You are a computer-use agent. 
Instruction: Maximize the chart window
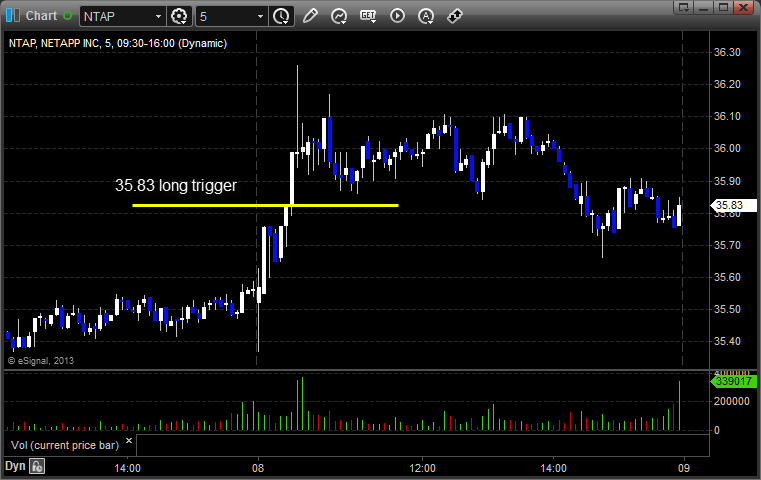(x=723, y=7)
